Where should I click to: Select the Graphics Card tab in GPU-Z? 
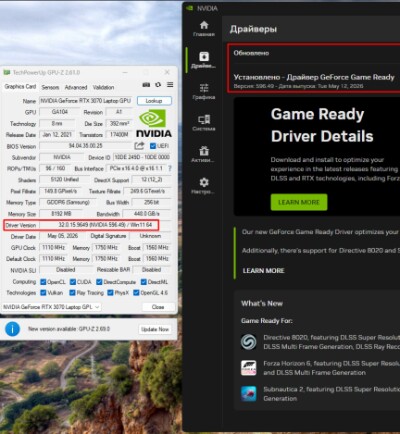coord(20,87)
